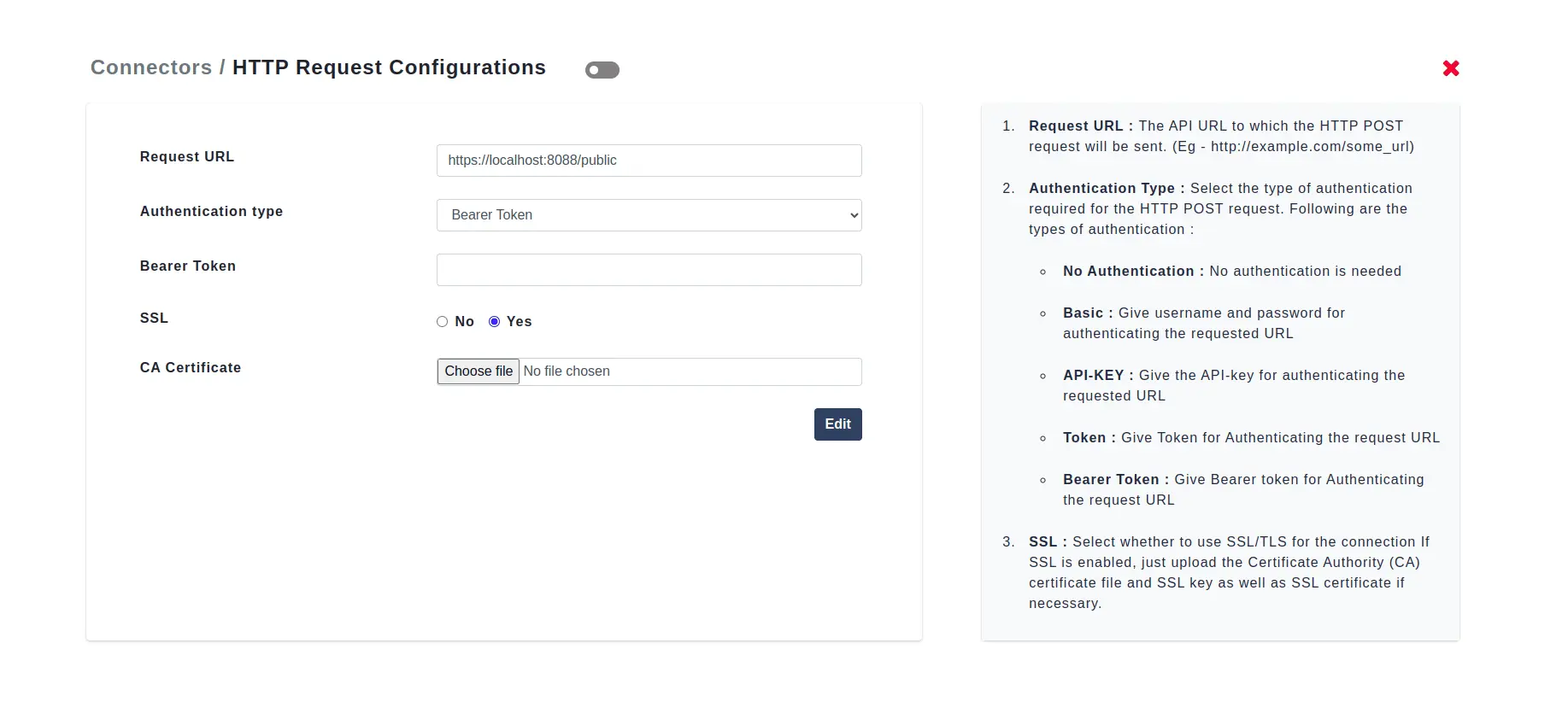Click the 'Bearer Token' form label
This screenshot has width=1568, height=725.
(x=188, y=266)
